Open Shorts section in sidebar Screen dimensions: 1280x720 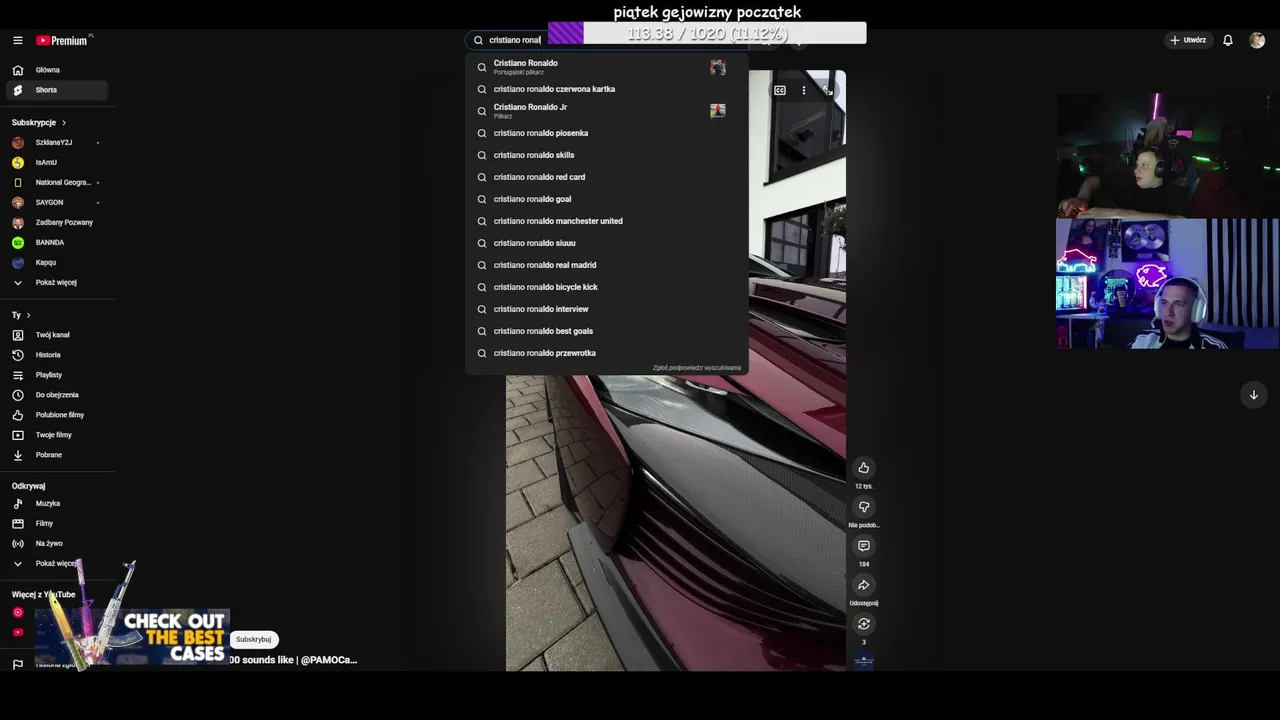[x=57, y=90]
